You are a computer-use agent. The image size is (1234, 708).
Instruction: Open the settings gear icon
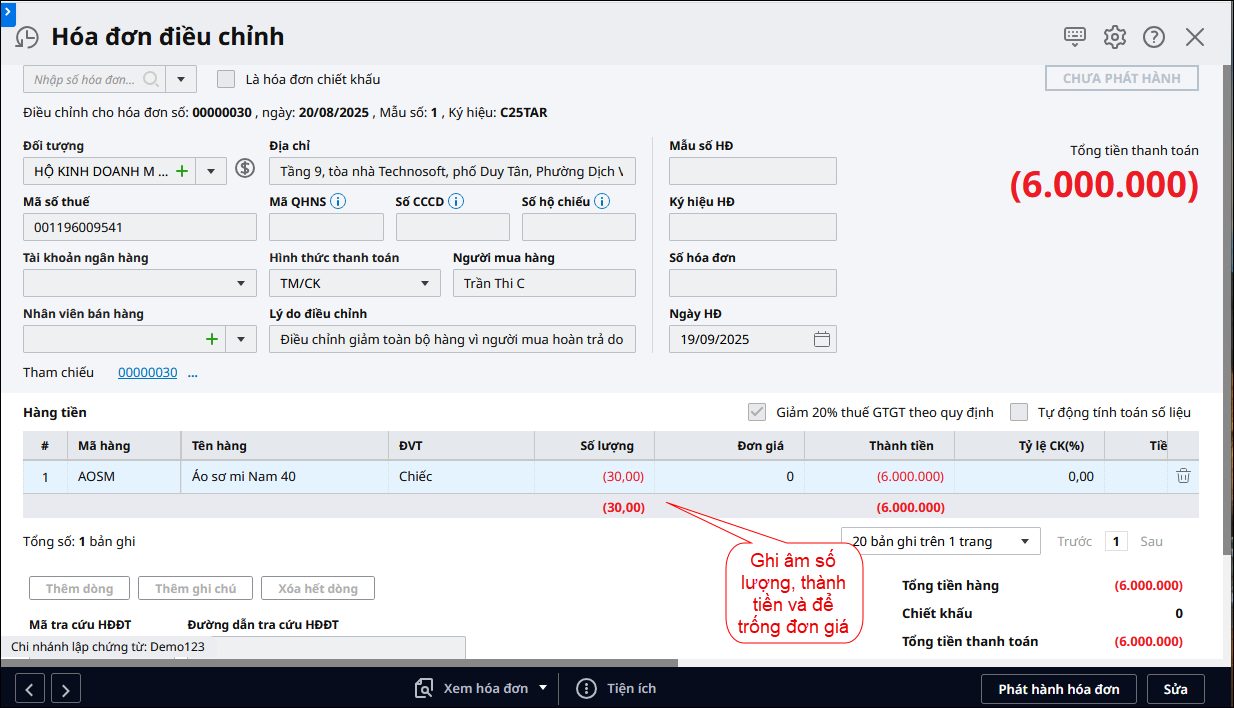click(x=1114, y=37)
